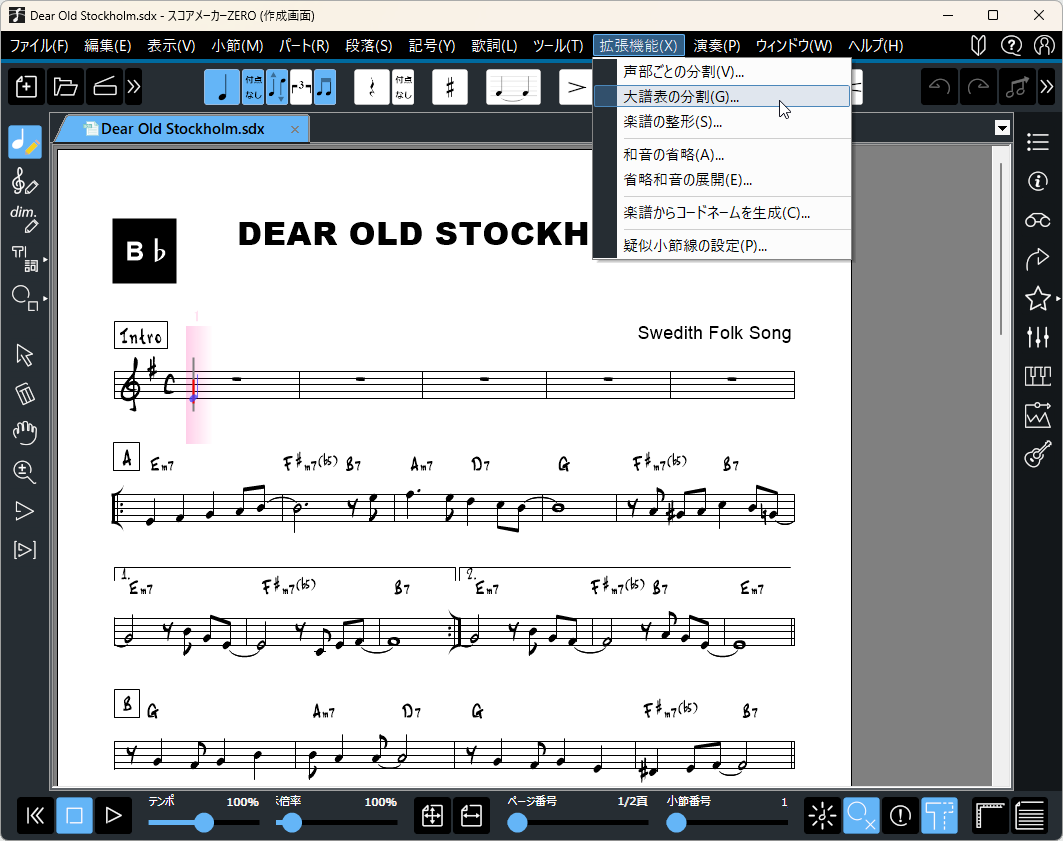Select the quarter rest button
Screen dimensions: 1063x841
tap(372, 87)
